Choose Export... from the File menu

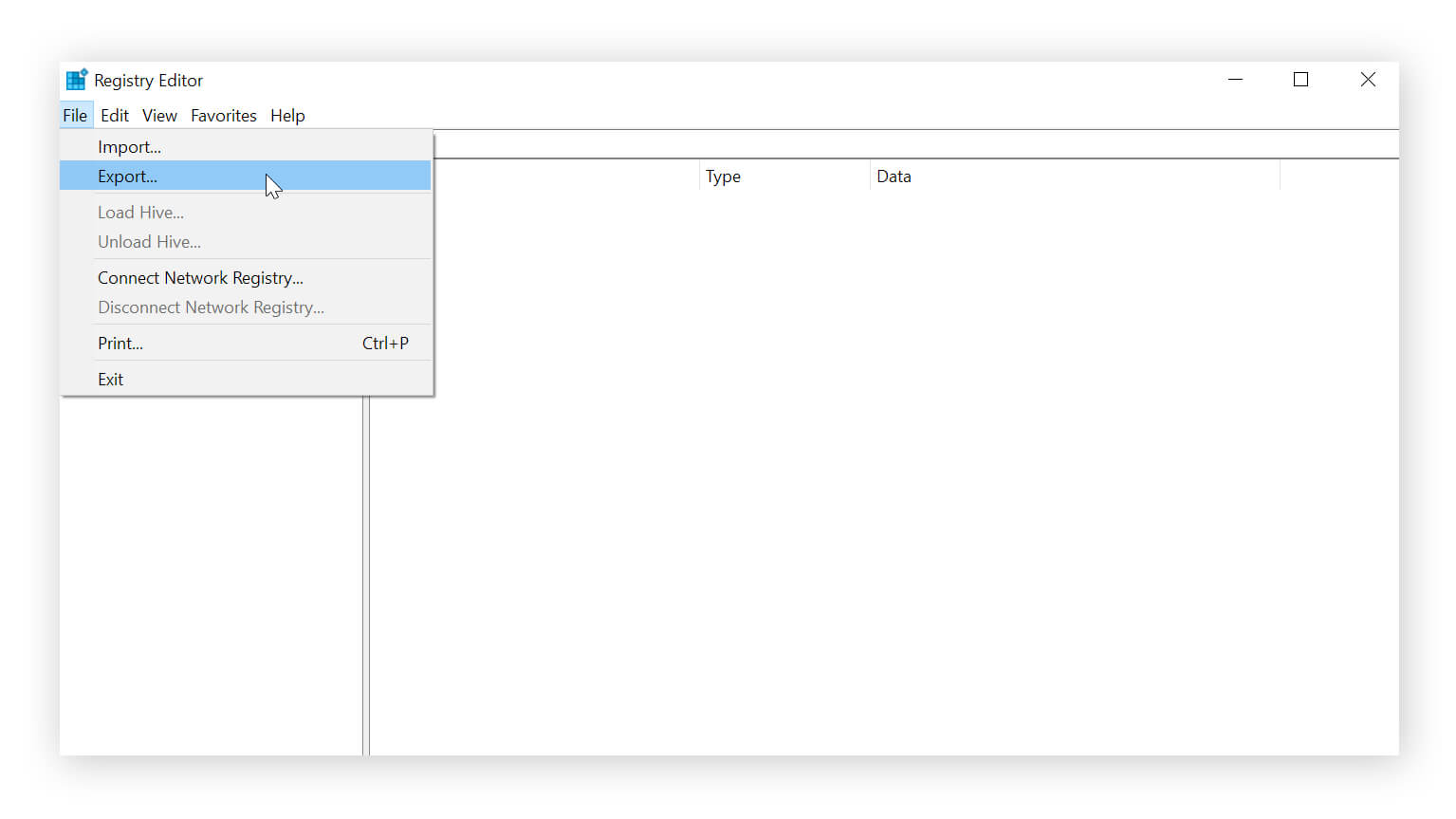[245, 177]
